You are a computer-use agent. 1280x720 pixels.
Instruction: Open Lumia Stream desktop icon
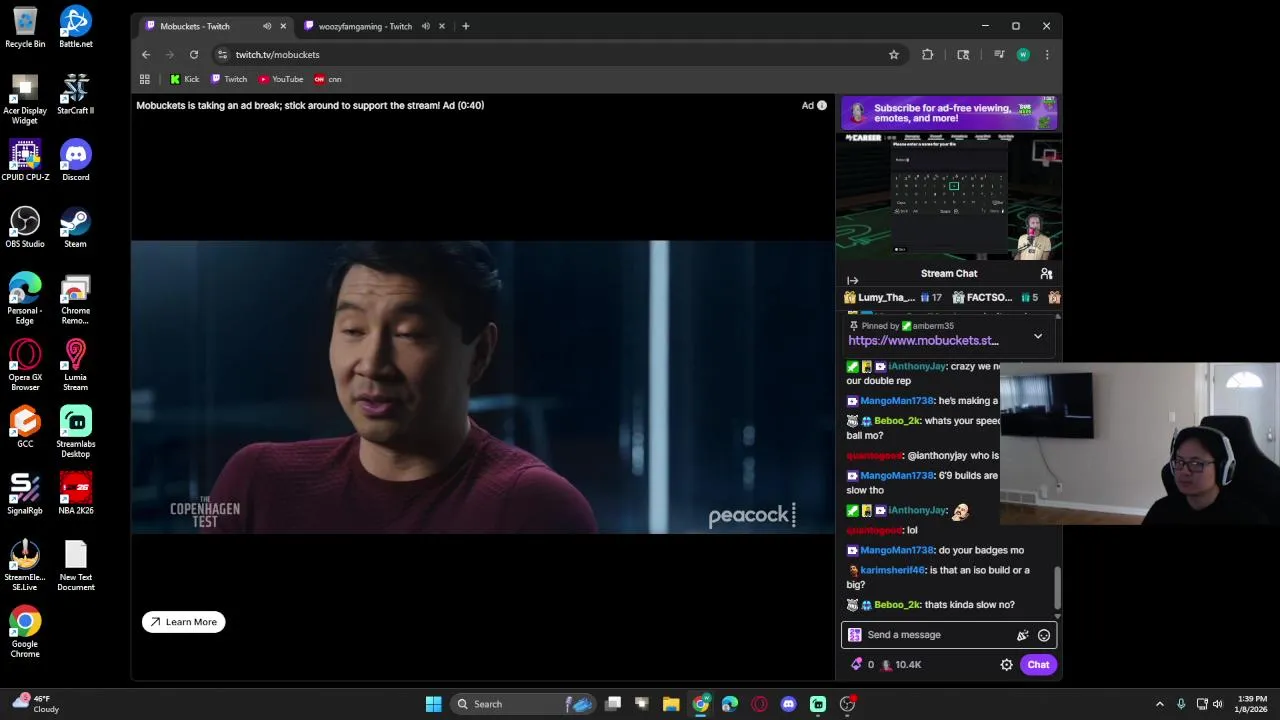pyautogui.click(x=75, y=365)
